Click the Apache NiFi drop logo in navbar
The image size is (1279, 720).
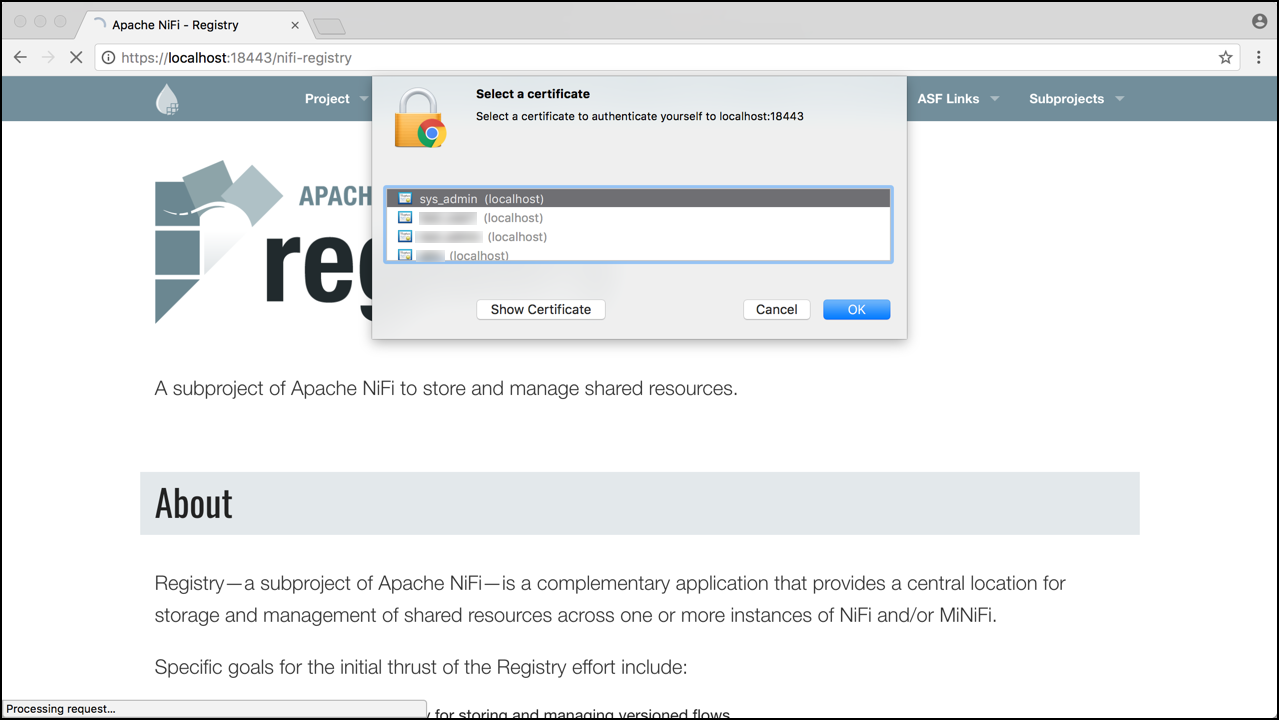[x=166, y=98]
